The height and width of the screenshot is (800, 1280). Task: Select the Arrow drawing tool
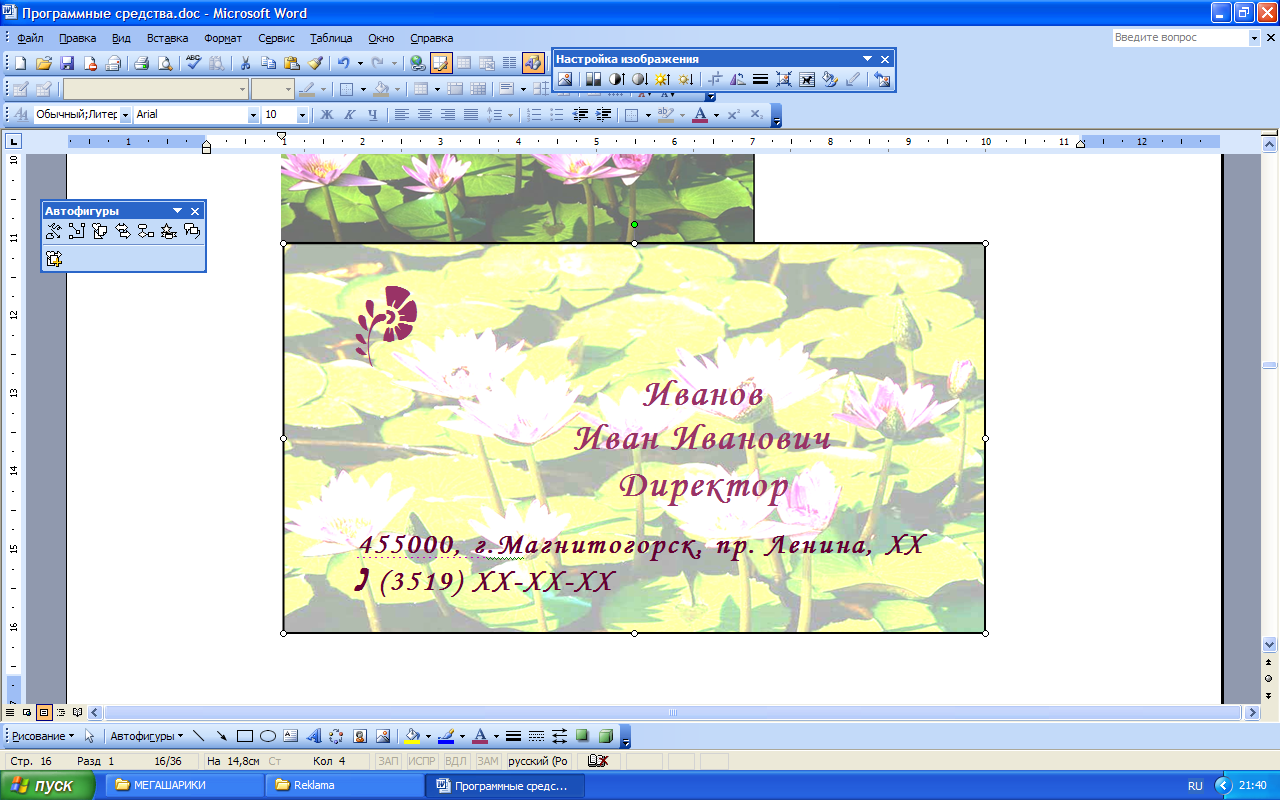(221, 736)
